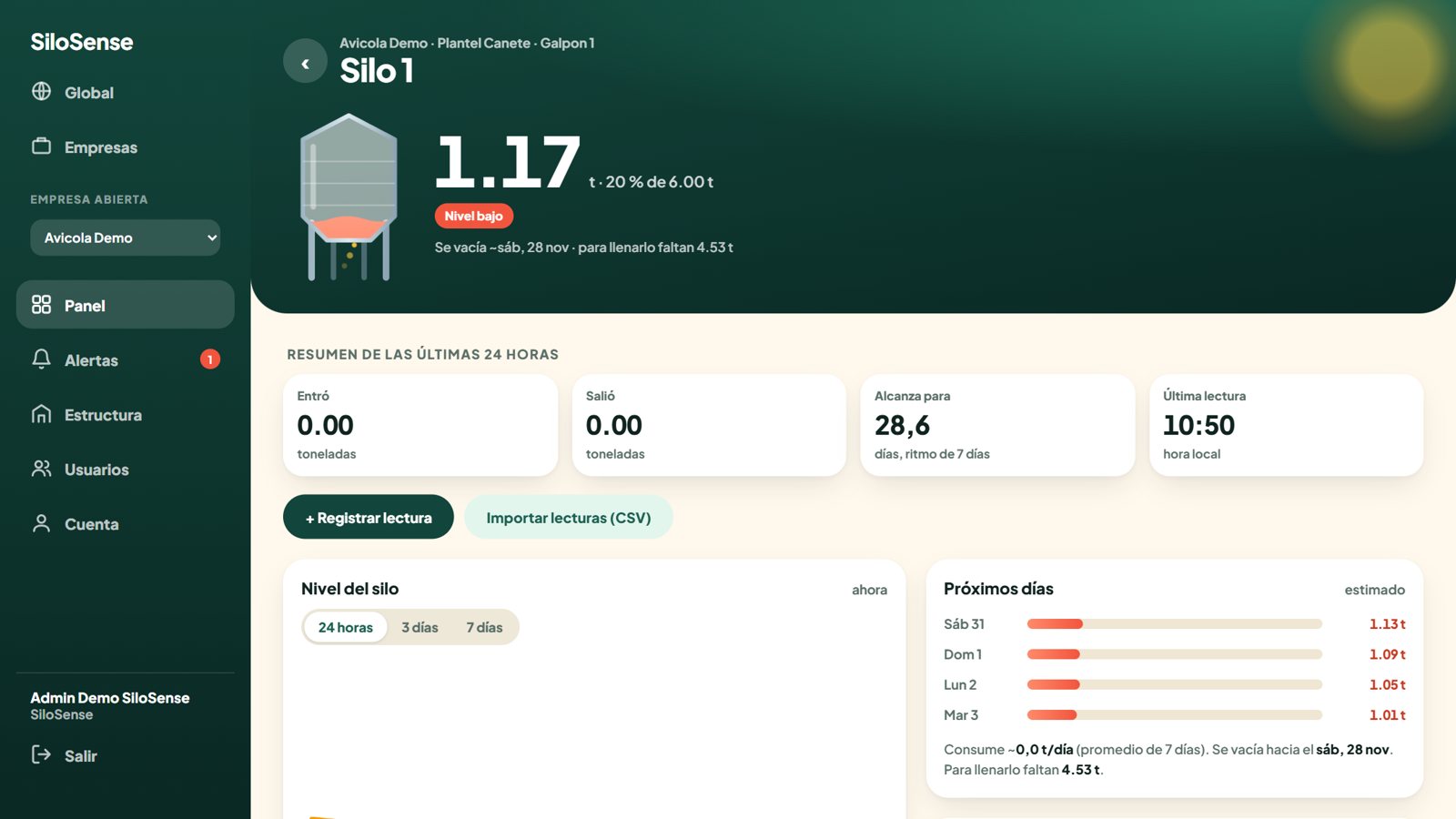Click the Alcanza para 28,6 card
The width and height of the screenshot is (1456, 819).
(x=997, y=425)
